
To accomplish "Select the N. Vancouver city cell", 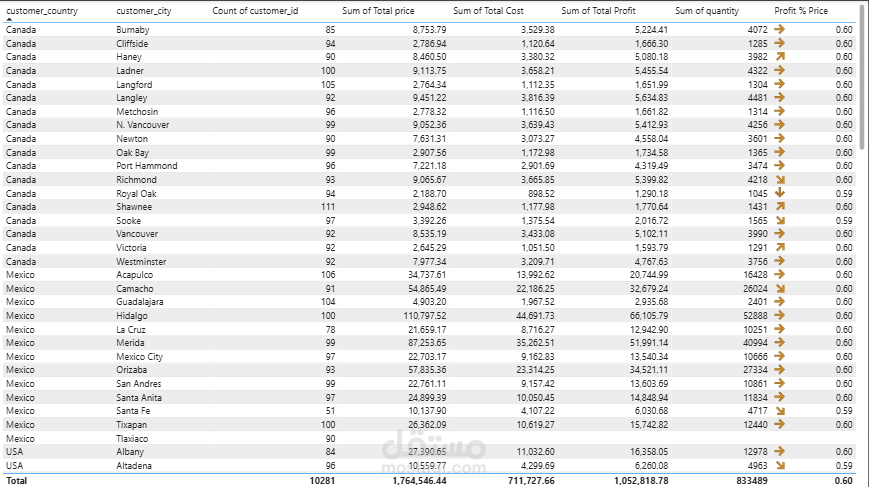I will point(142,125).
